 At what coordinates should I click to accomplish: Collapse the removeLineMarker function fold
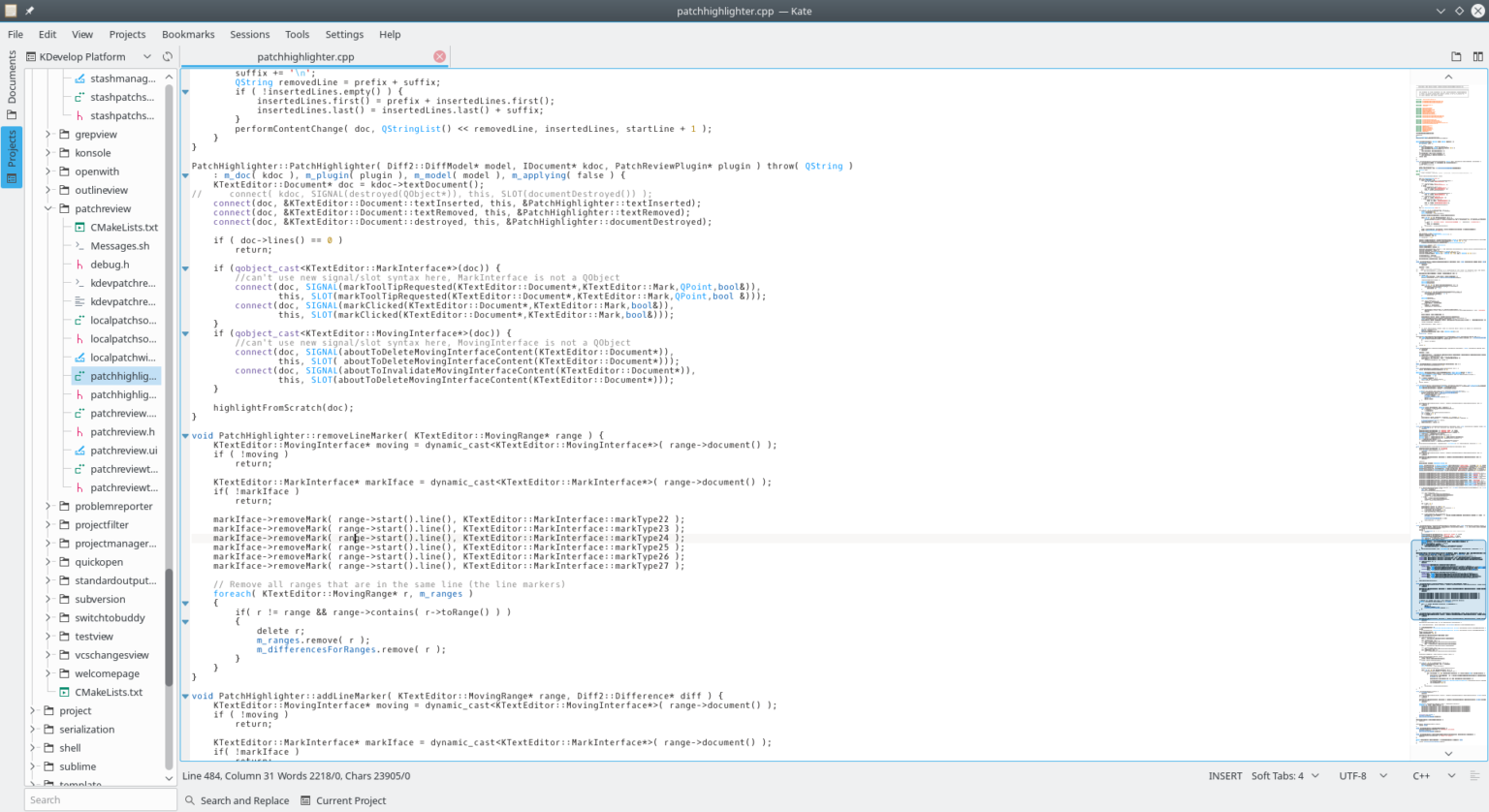tap(184, 435)
